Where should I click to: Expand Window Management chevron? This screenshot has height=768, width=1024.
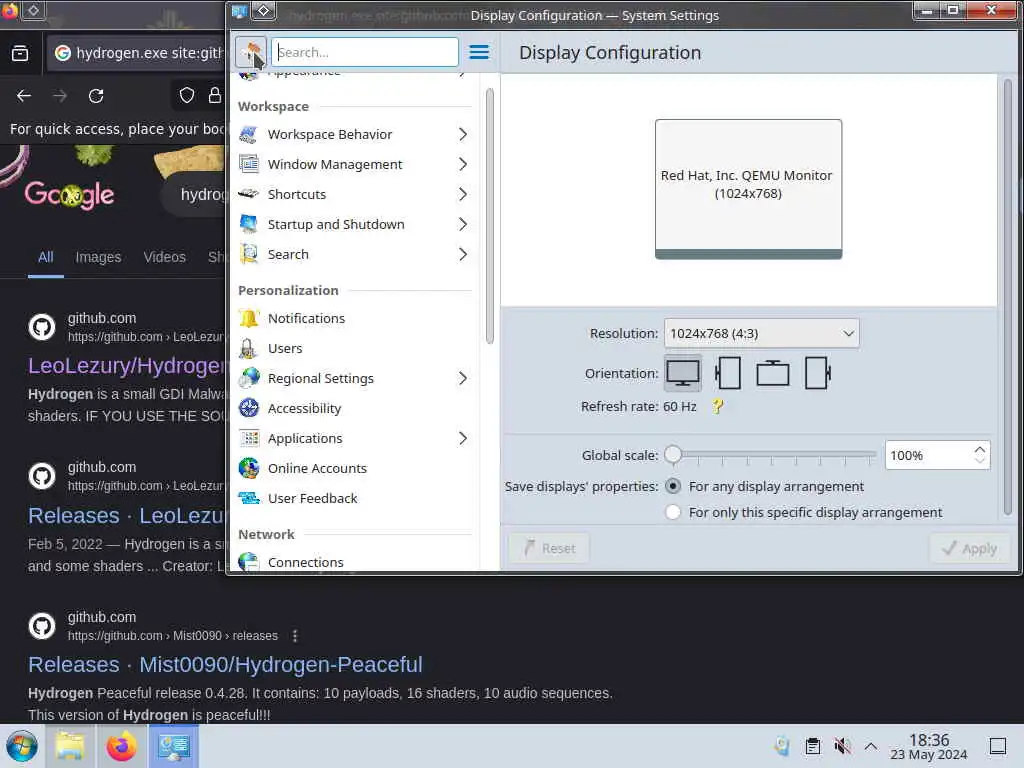462,164
